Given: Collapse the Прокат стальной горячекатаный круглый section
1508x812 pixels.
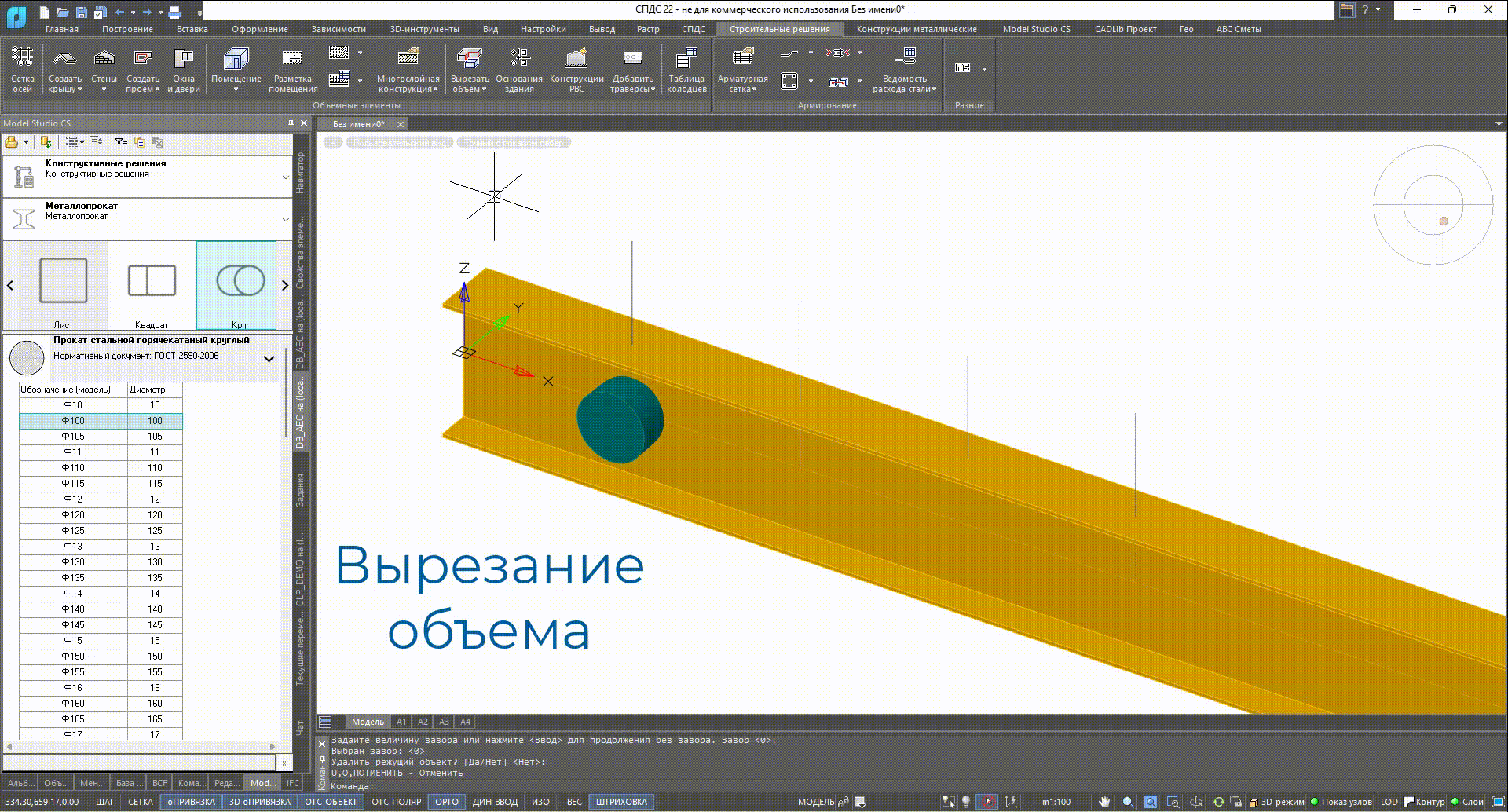Looking at the screenshot, I should pos(269,359).
